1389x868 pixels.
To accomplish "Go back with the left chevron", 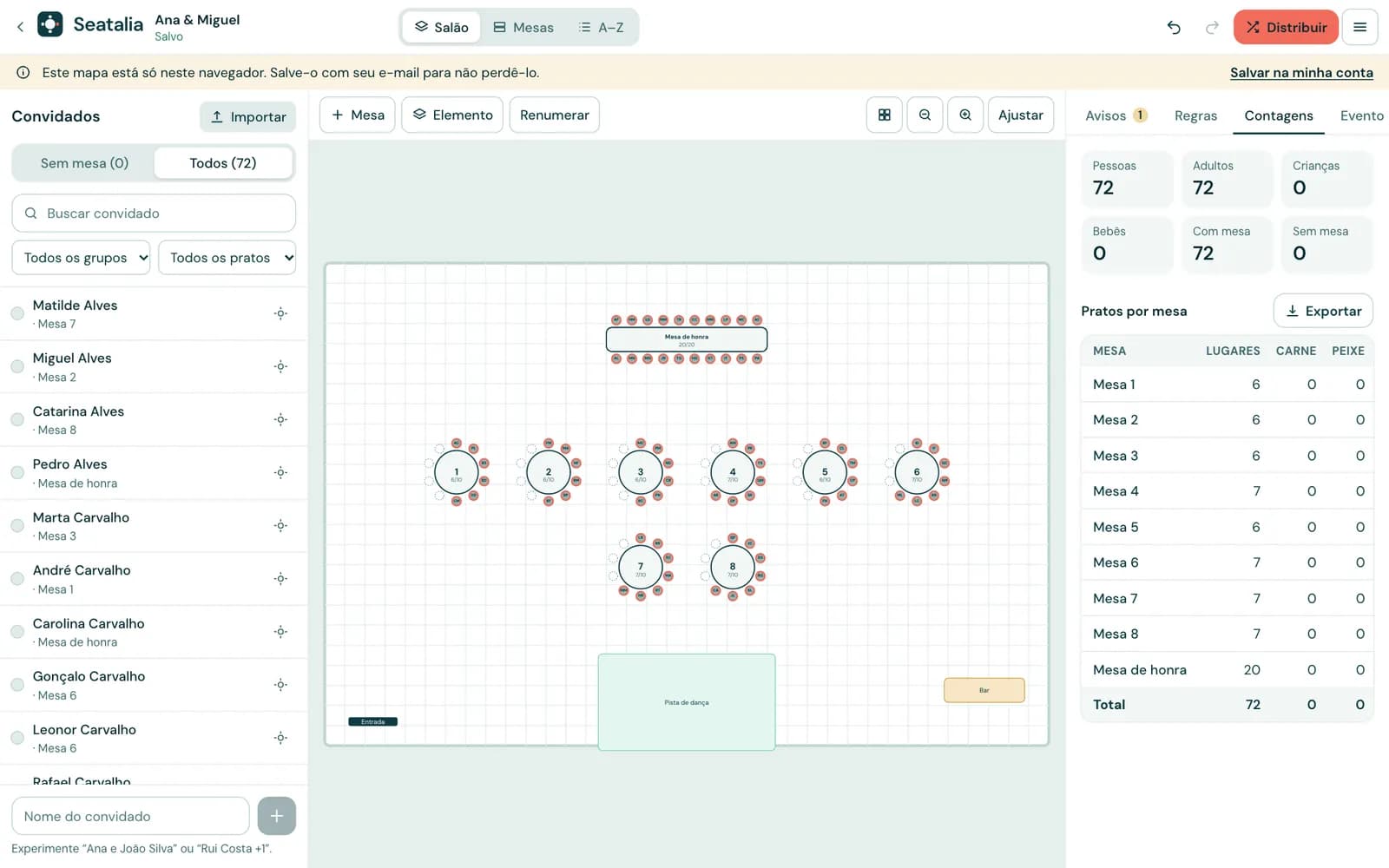I will tap(20, 27).
